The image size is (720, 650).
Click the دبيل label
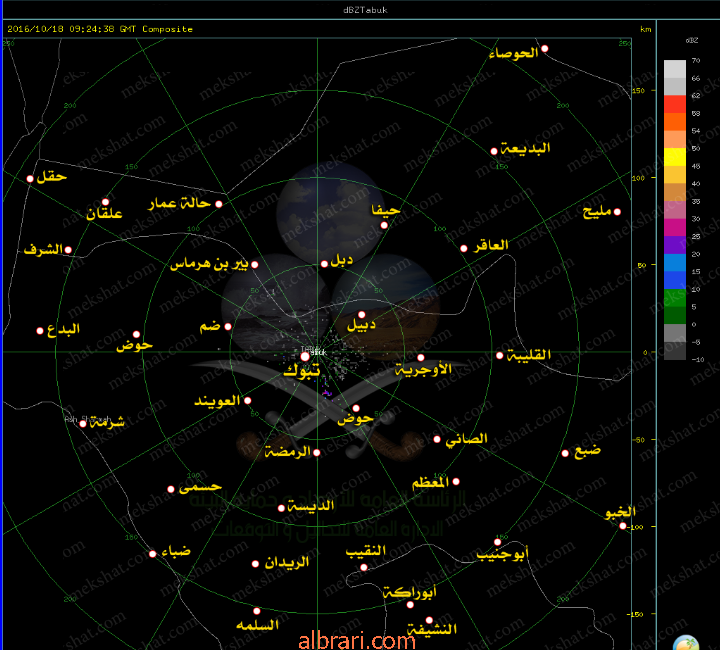pyautogui.click(x=361, y=325)
